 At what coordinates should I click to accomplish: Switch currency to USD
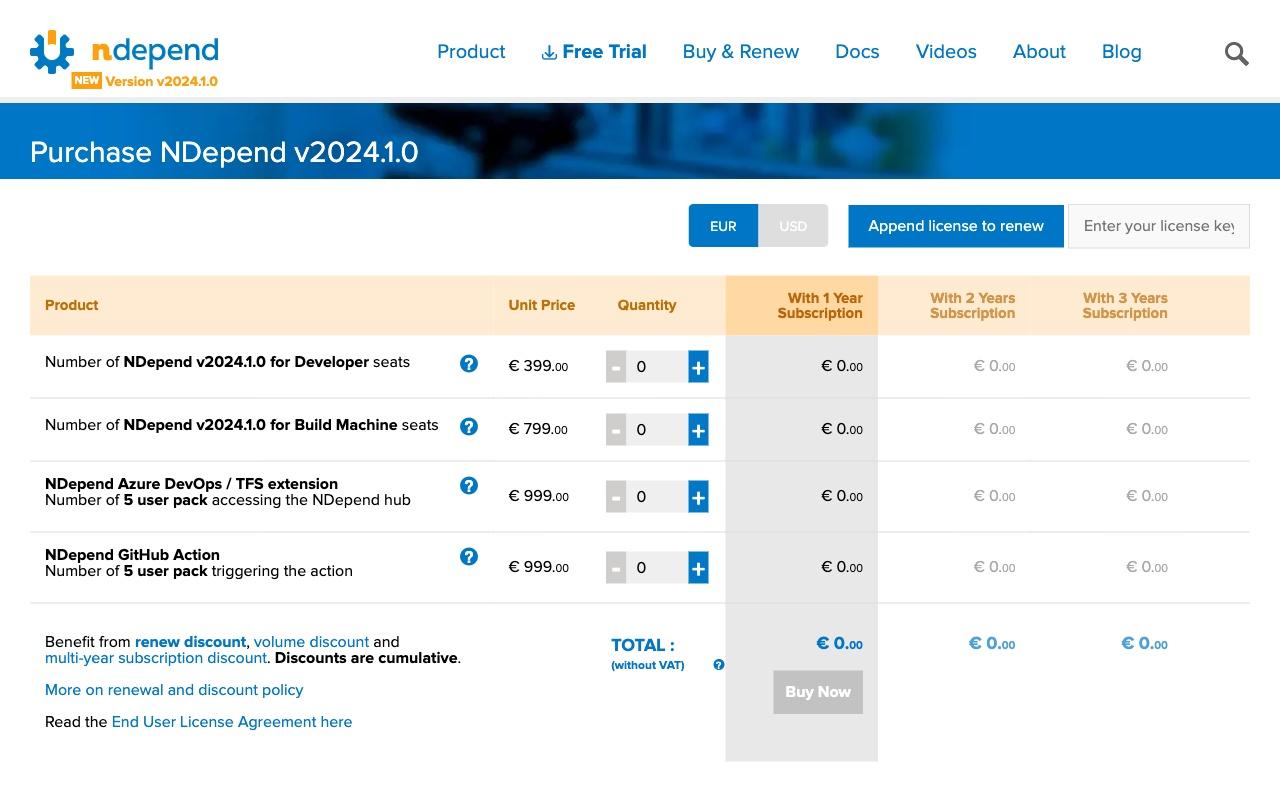click(x=793, y=226)
